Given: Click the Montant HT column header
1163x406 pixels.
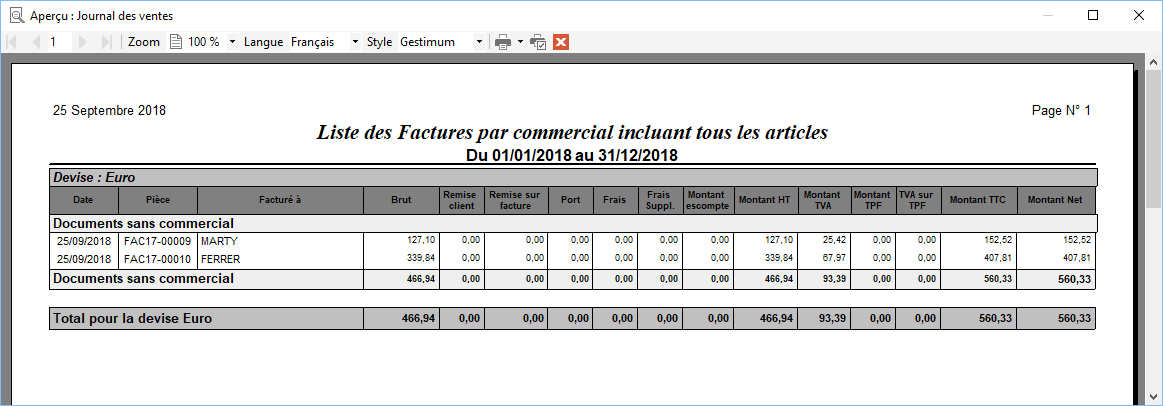Looking at the screenshot, I should (763, 200).
